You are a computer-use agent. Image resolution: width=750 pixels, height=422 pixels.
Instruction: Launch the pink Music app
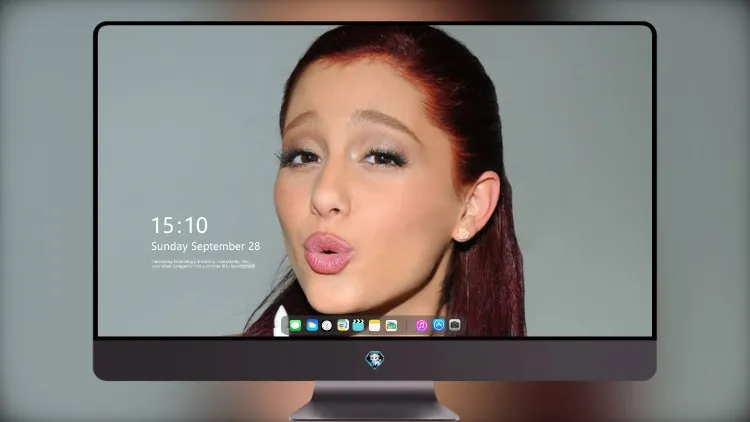click(421, 325)
